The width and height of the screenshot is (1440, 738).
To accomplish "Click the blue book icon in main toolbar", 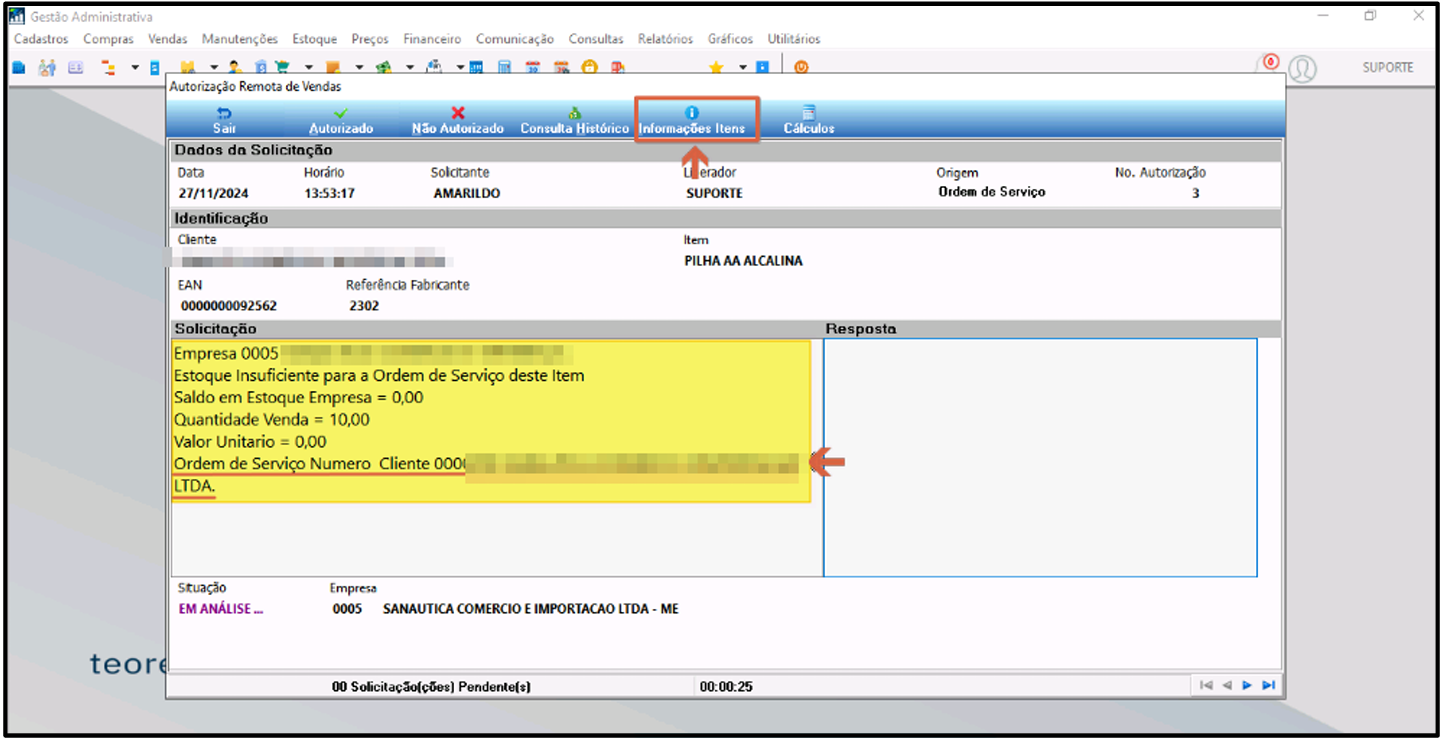I will pos(18,68).
